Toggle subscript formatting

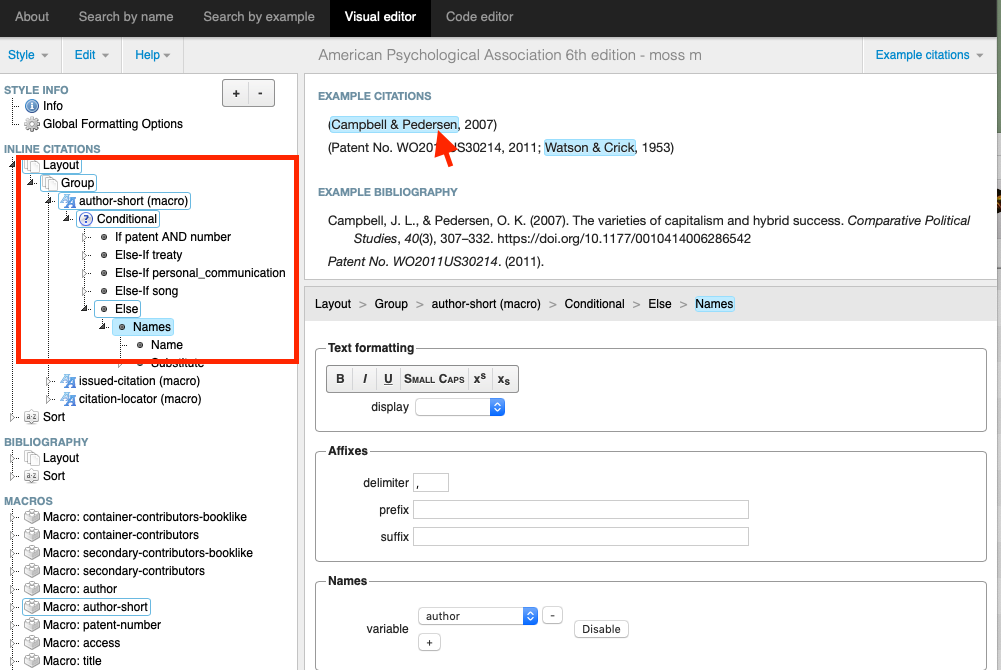pos(504,379)
